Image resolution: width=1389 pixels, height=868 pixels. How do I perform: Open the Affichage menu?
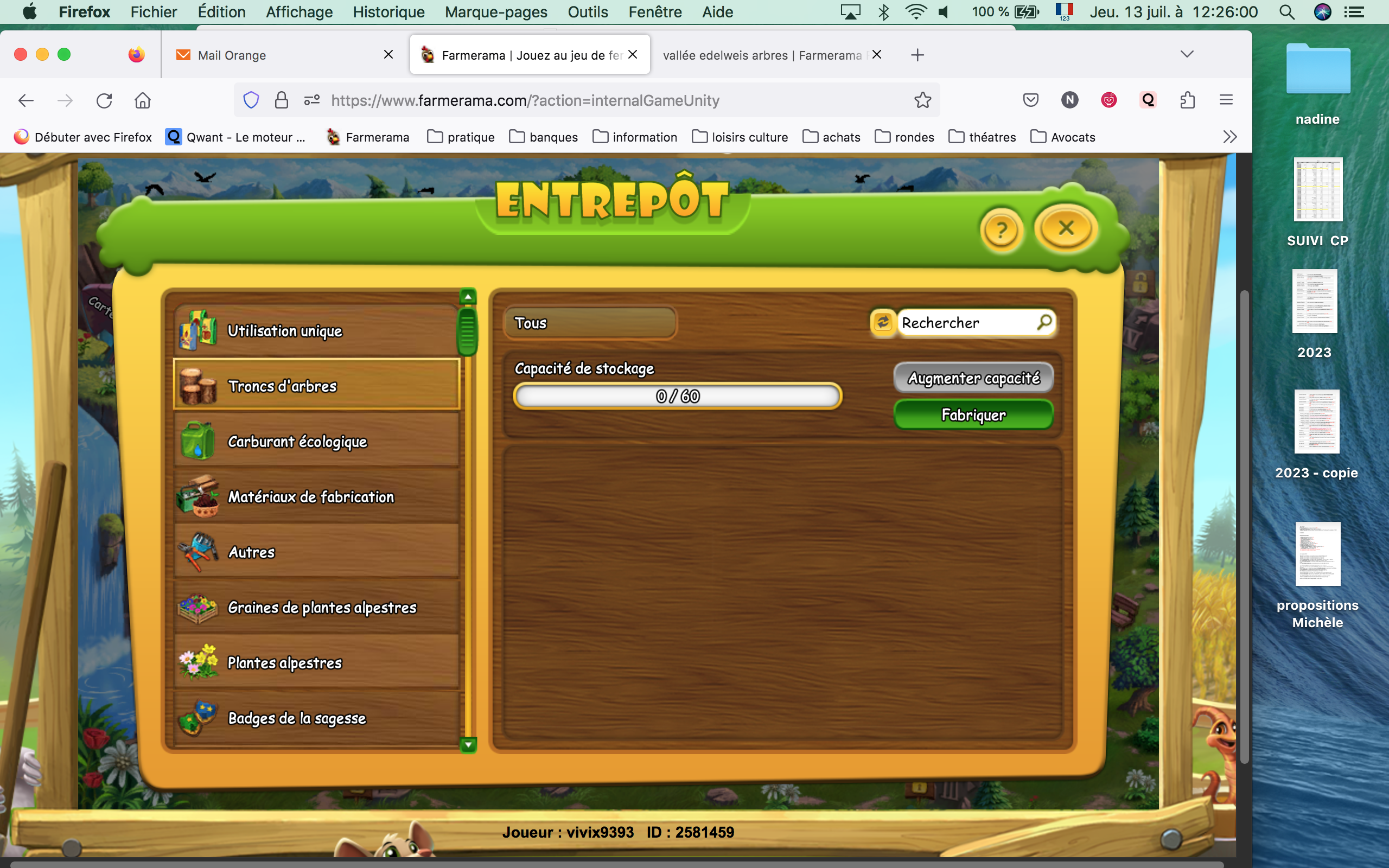click(x=299, y=11)
